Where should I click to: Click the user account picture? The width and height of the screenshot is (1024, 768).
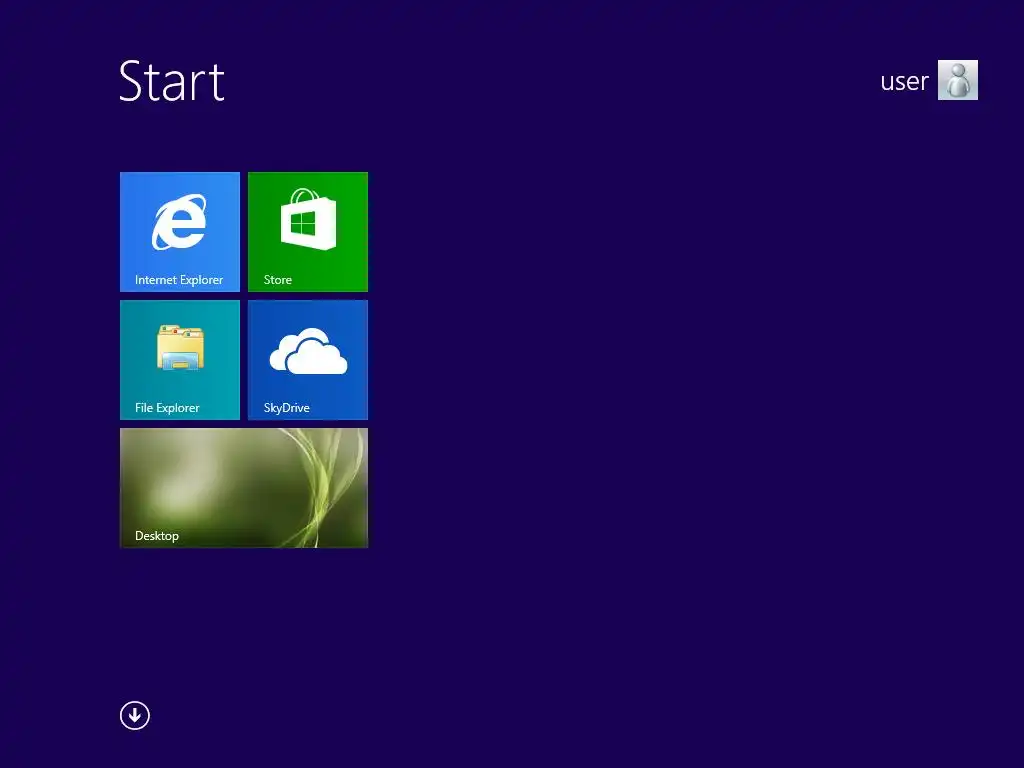click(957, 80)
